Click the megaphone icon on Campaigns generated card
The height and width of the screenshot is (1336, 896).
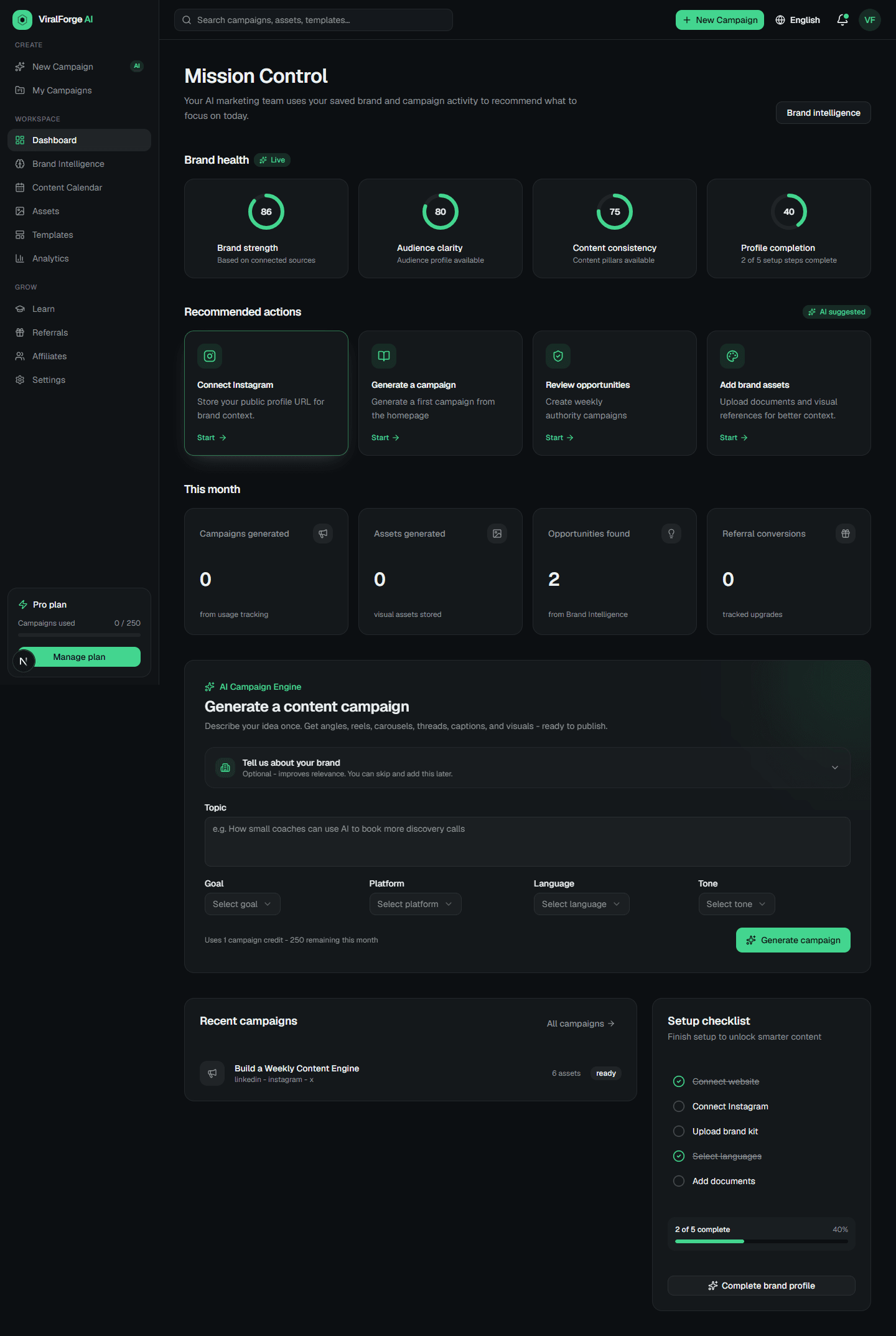(x=323, y=534)
